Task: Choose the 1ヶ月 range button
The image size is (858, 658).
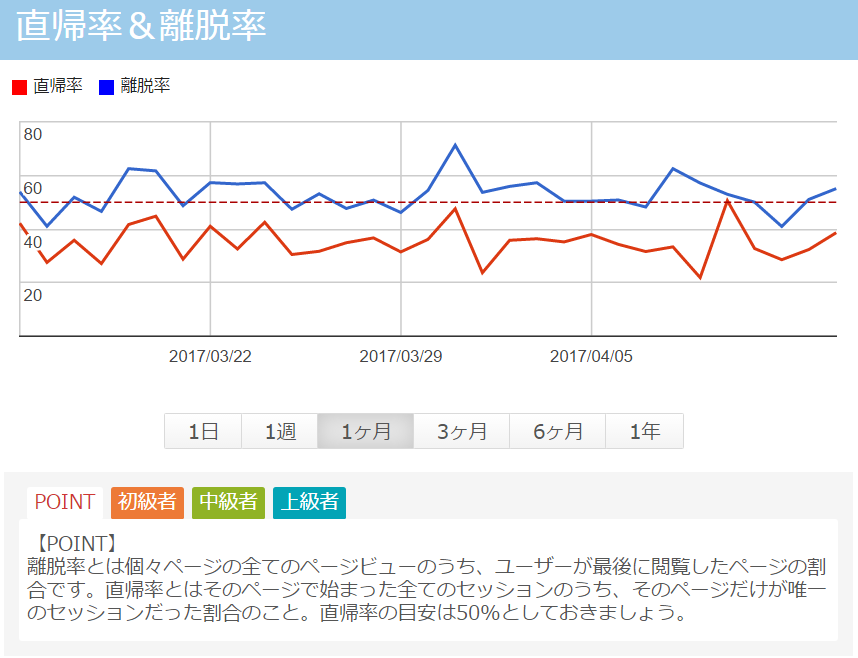Action: [365, 432]
